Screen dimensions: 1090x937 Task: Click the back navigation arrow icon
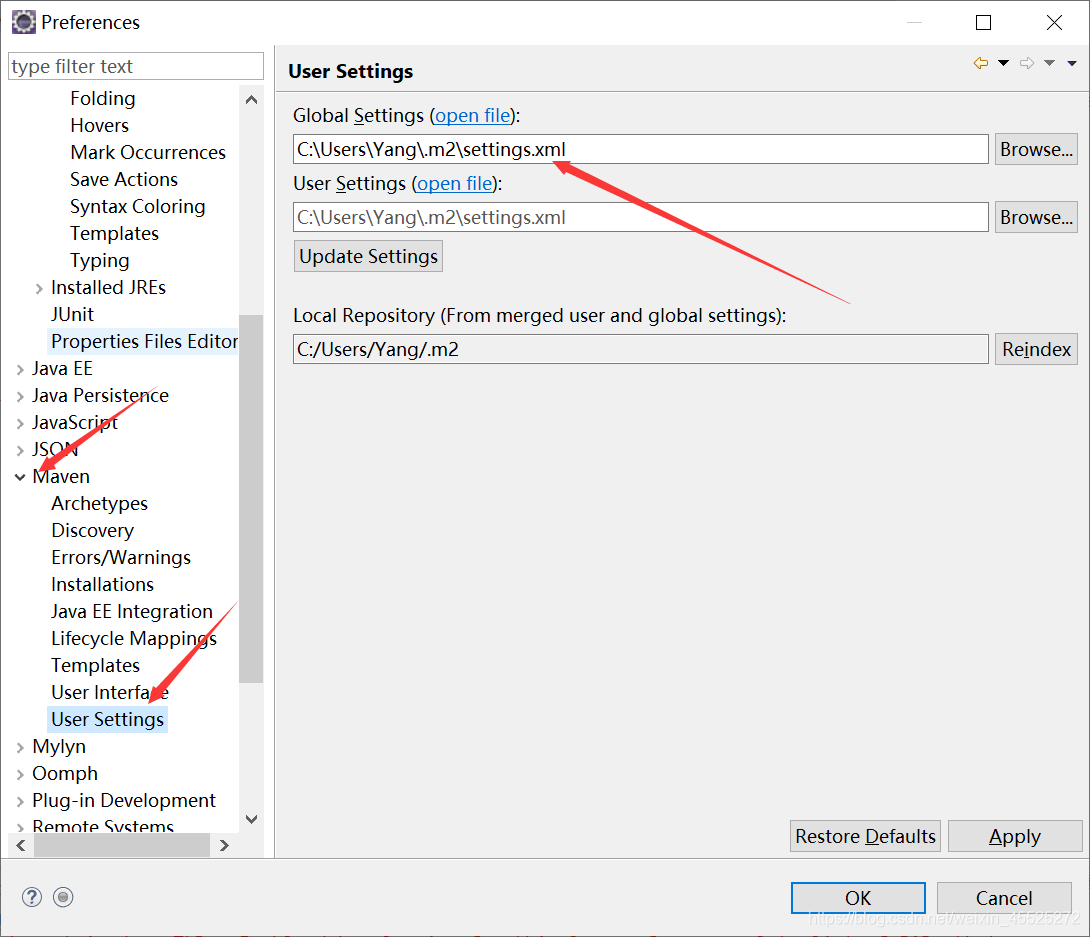pyautogui.click(x=981, y=64)
